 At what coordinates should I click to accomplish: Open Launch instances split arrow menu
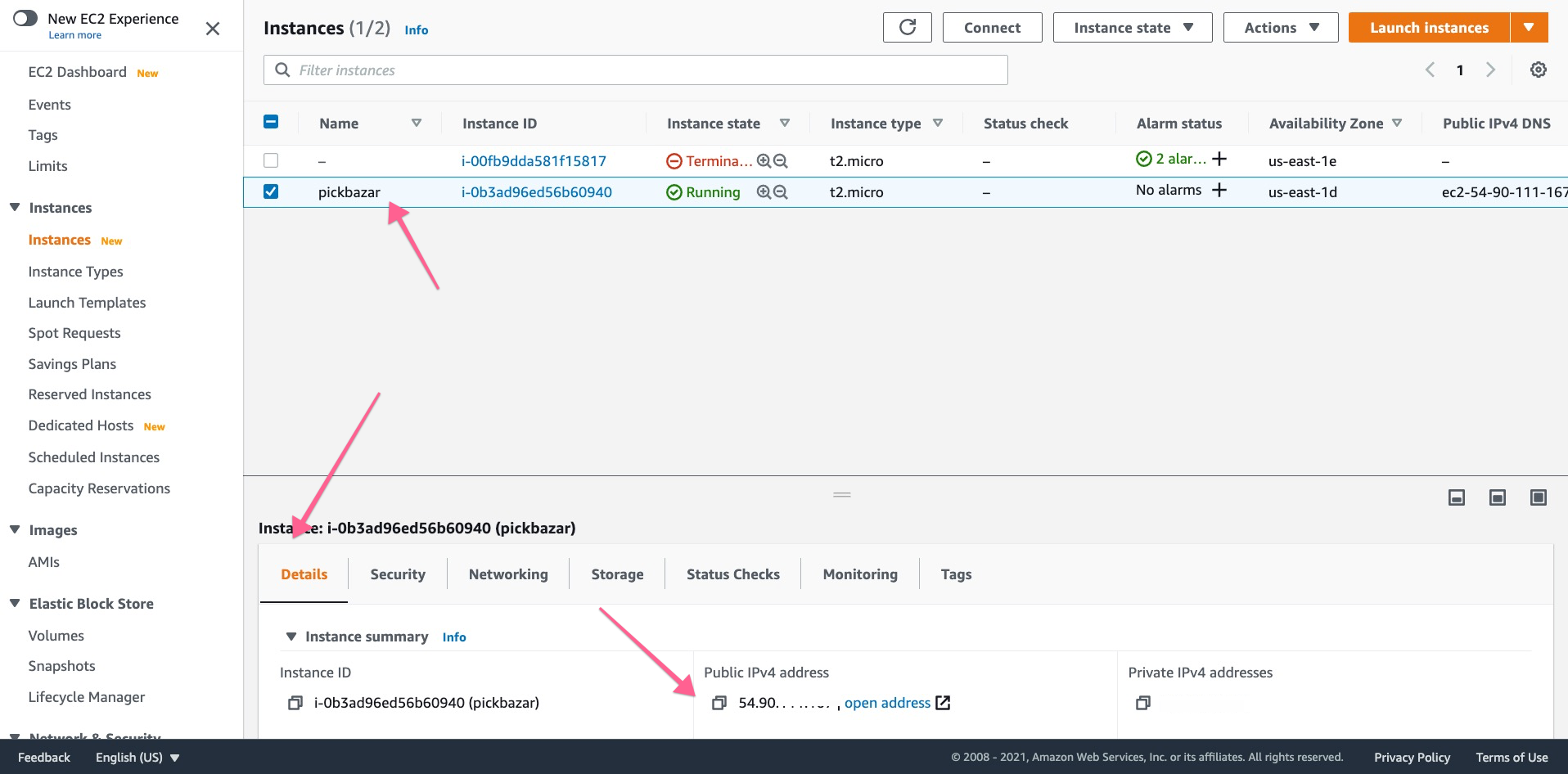click(1529, 27)
